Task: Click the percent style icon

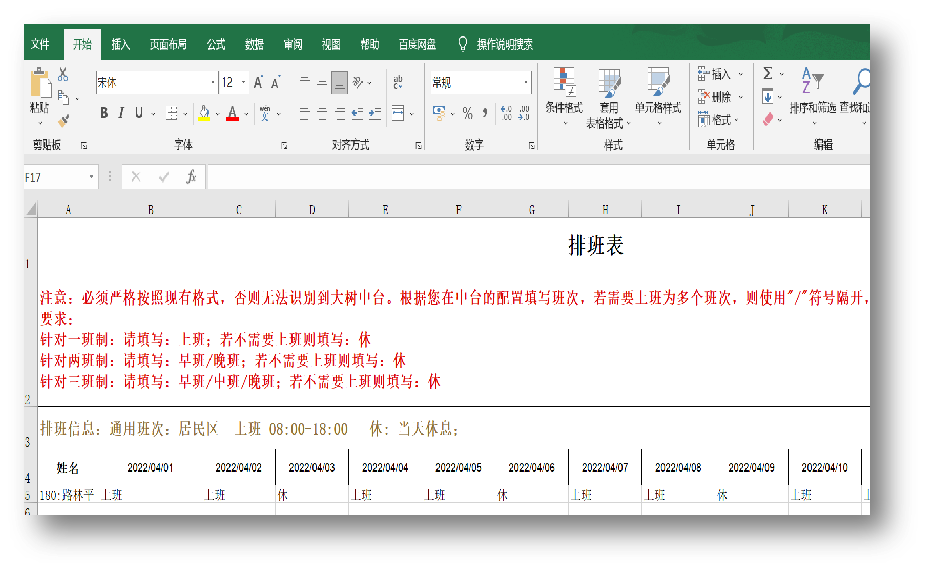Action: pos(467,113)
